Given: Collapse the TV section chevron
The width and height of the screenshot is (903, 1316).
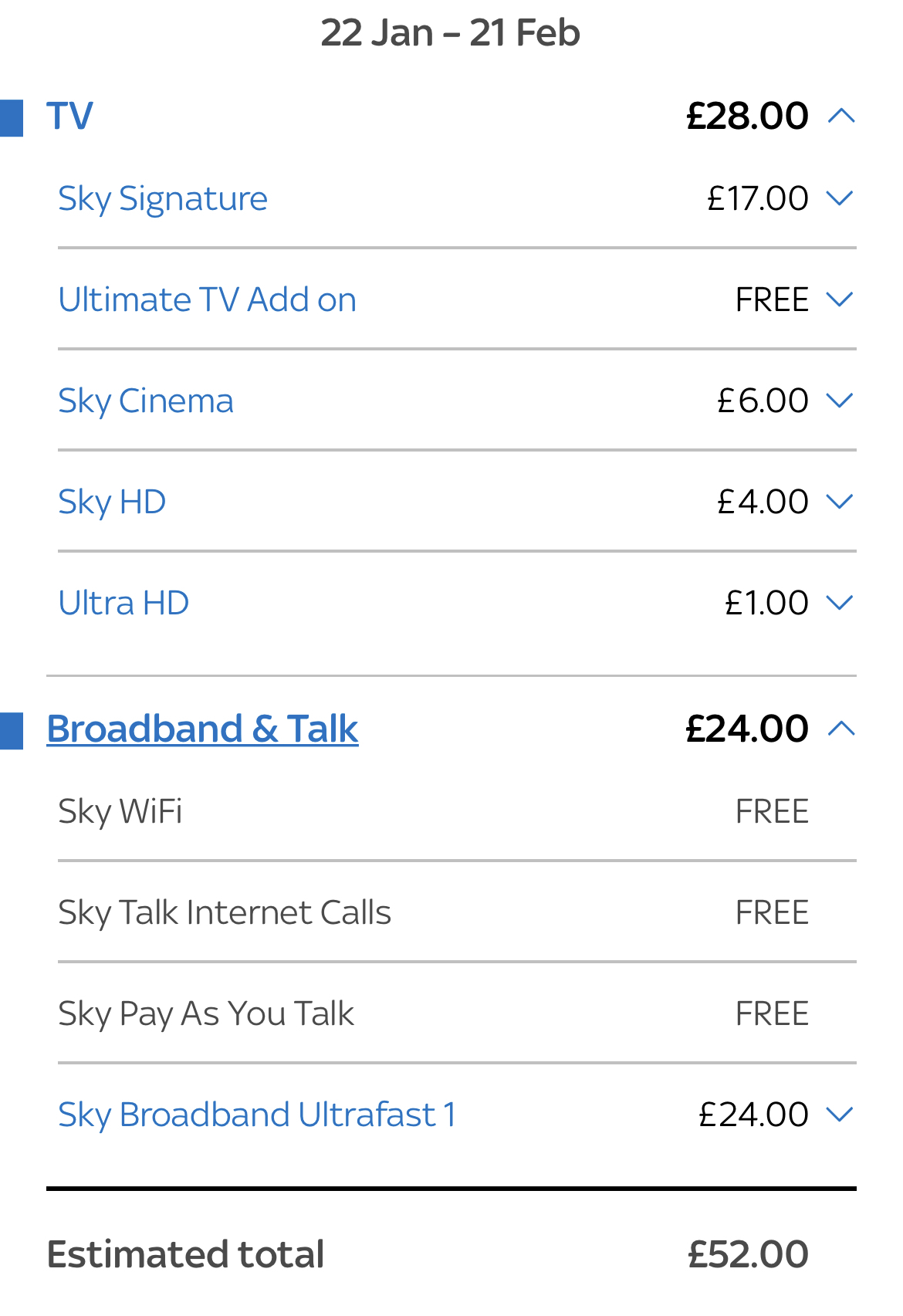Looking at the screenshot, I should tap(841, 116).
